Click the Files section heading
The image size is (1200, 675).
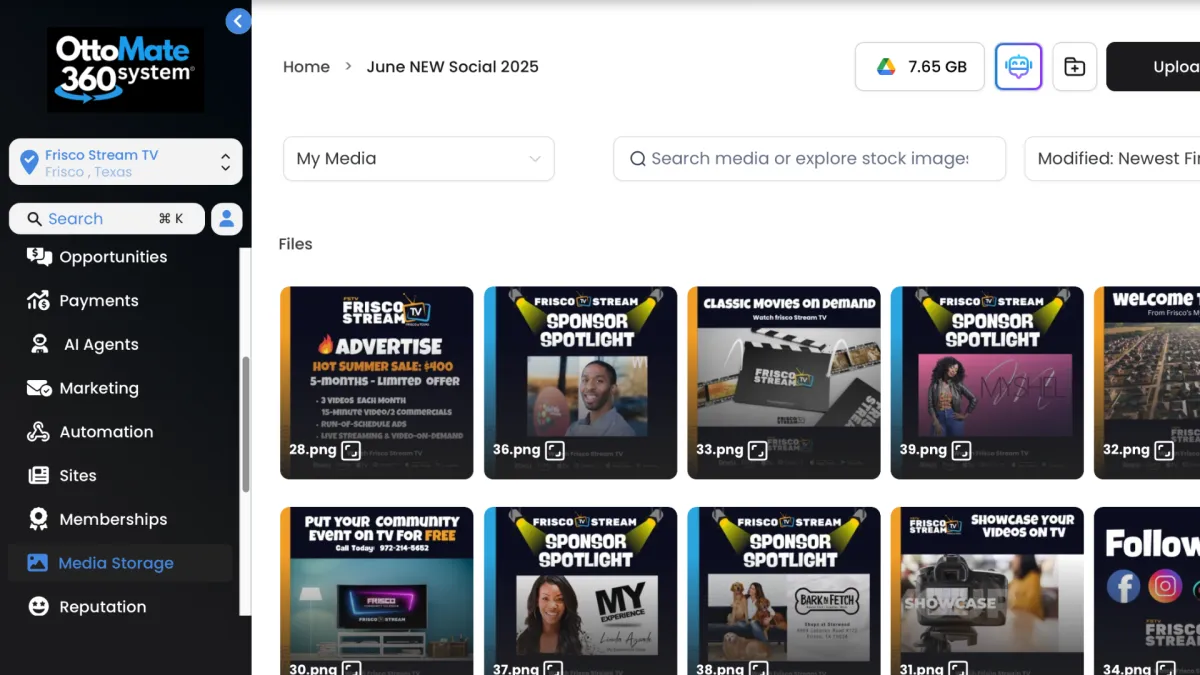[296, 244]
